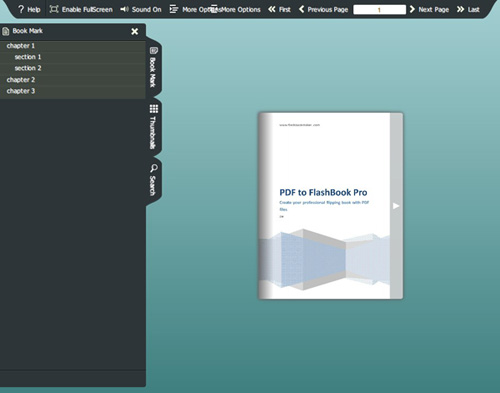
Task: Click the PDF to FlashBook Pro title
Action: pyautogui.click(x=323, y=192)
